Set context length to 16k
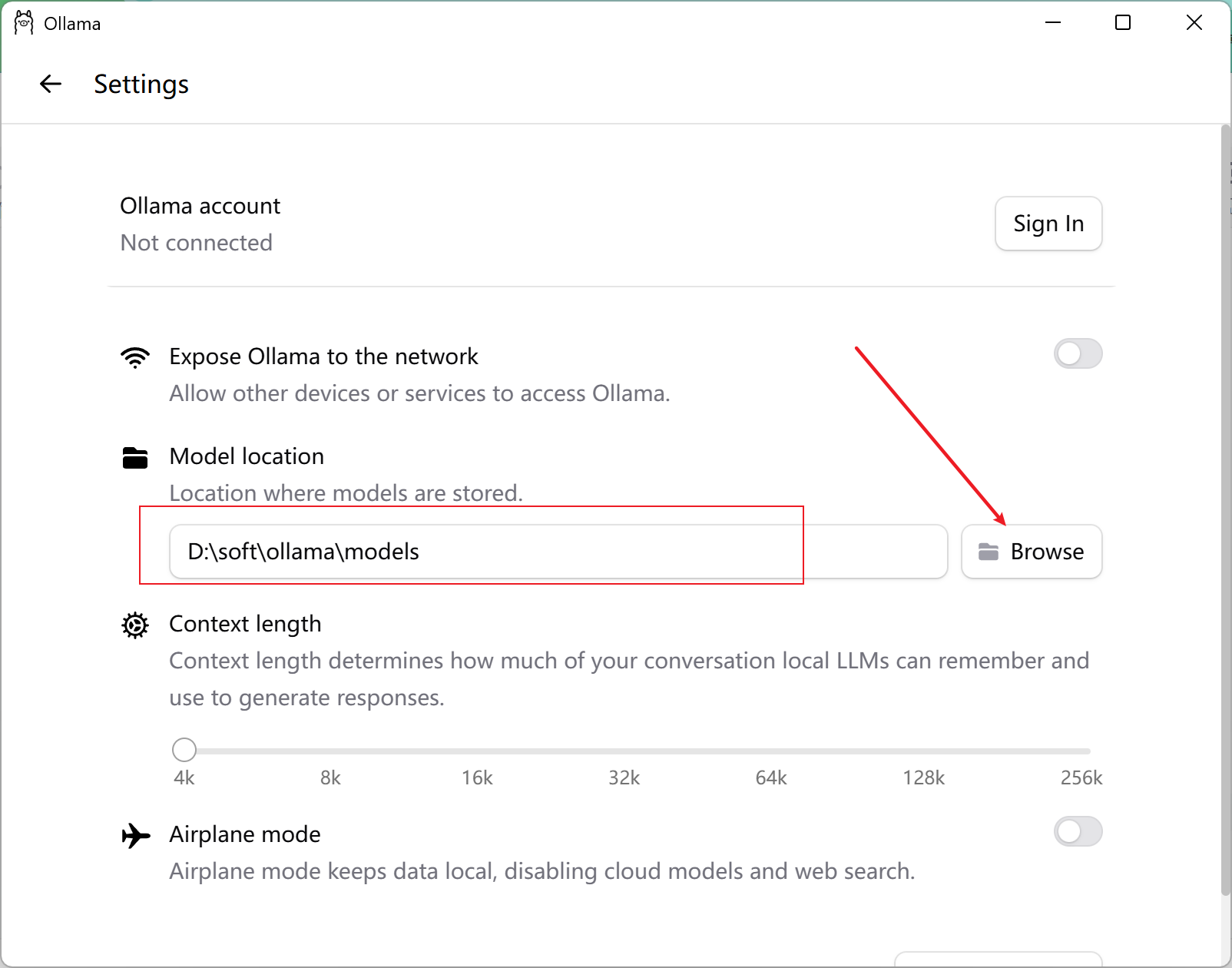The width and height of the screenshot is (1232, 968). click(x=477, y=778)
